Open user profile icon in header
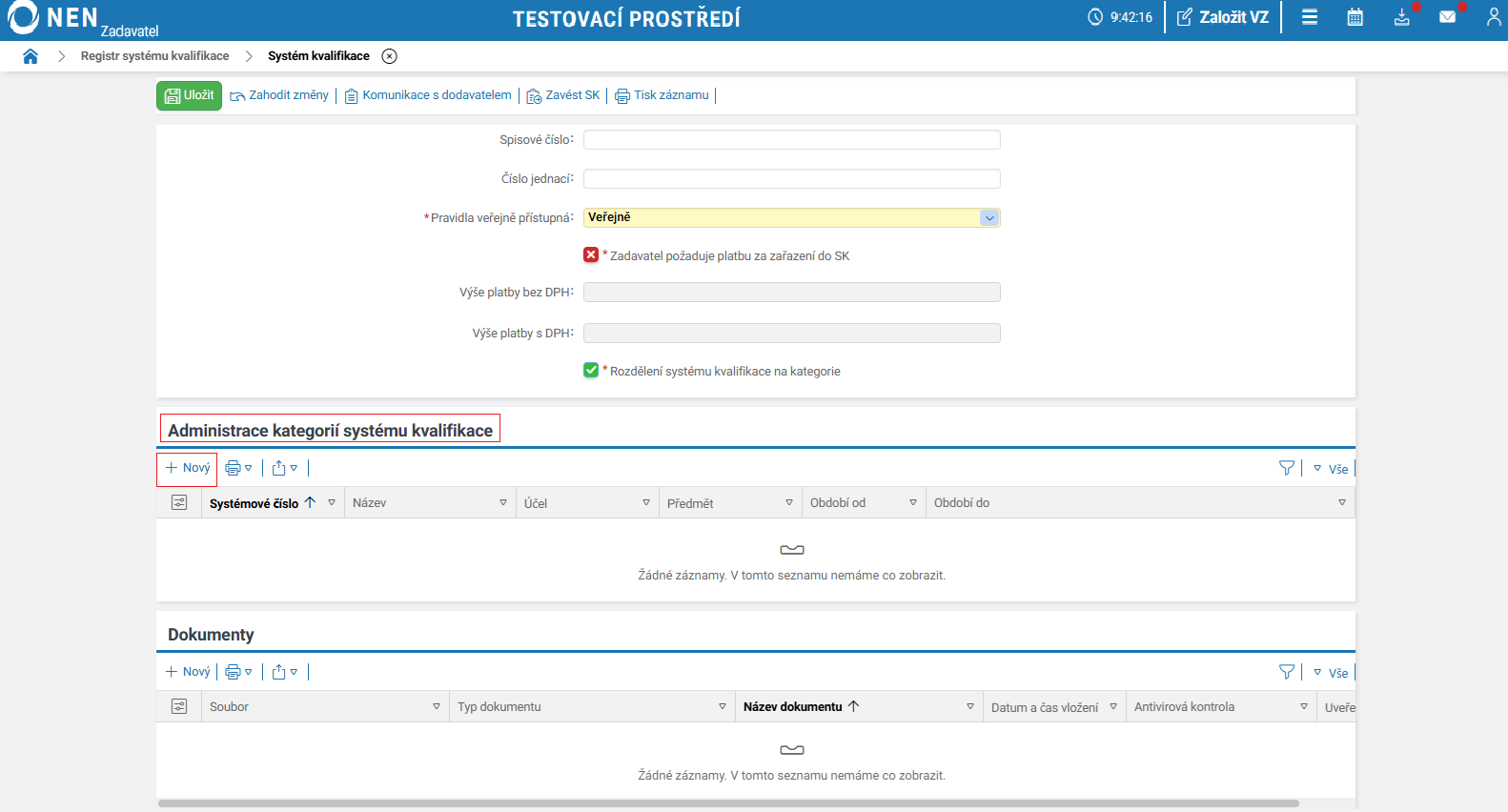This screenshot has height=812, width=1508. coord(1494,17)
